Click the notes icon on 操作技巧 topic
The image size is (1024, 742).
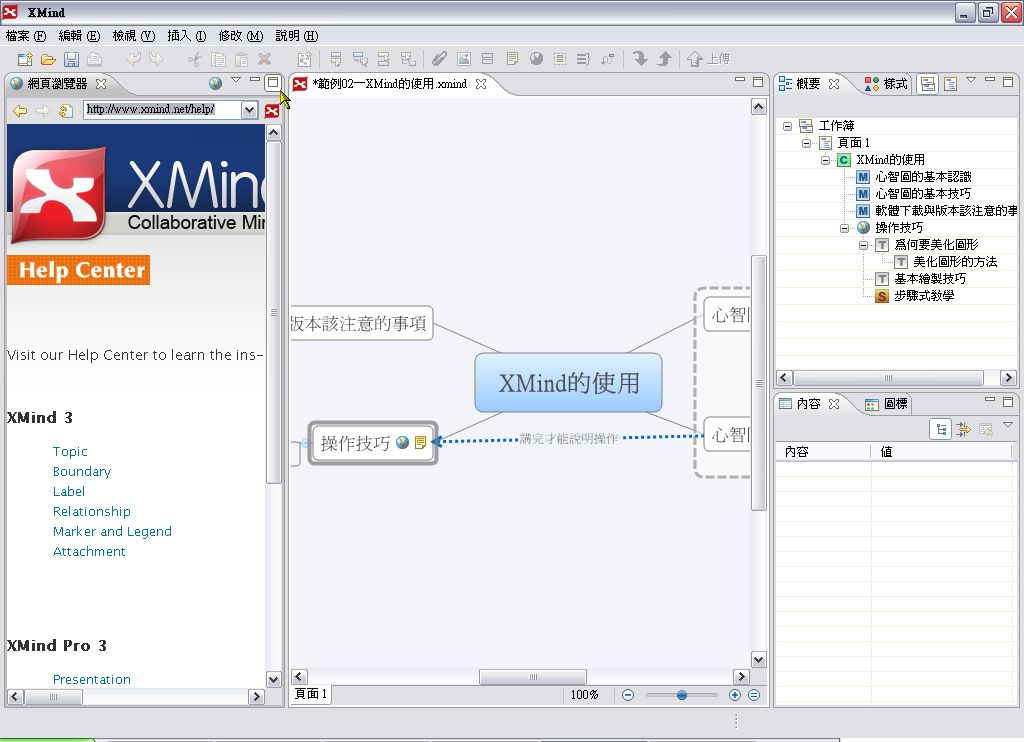(x=421, y=442)
